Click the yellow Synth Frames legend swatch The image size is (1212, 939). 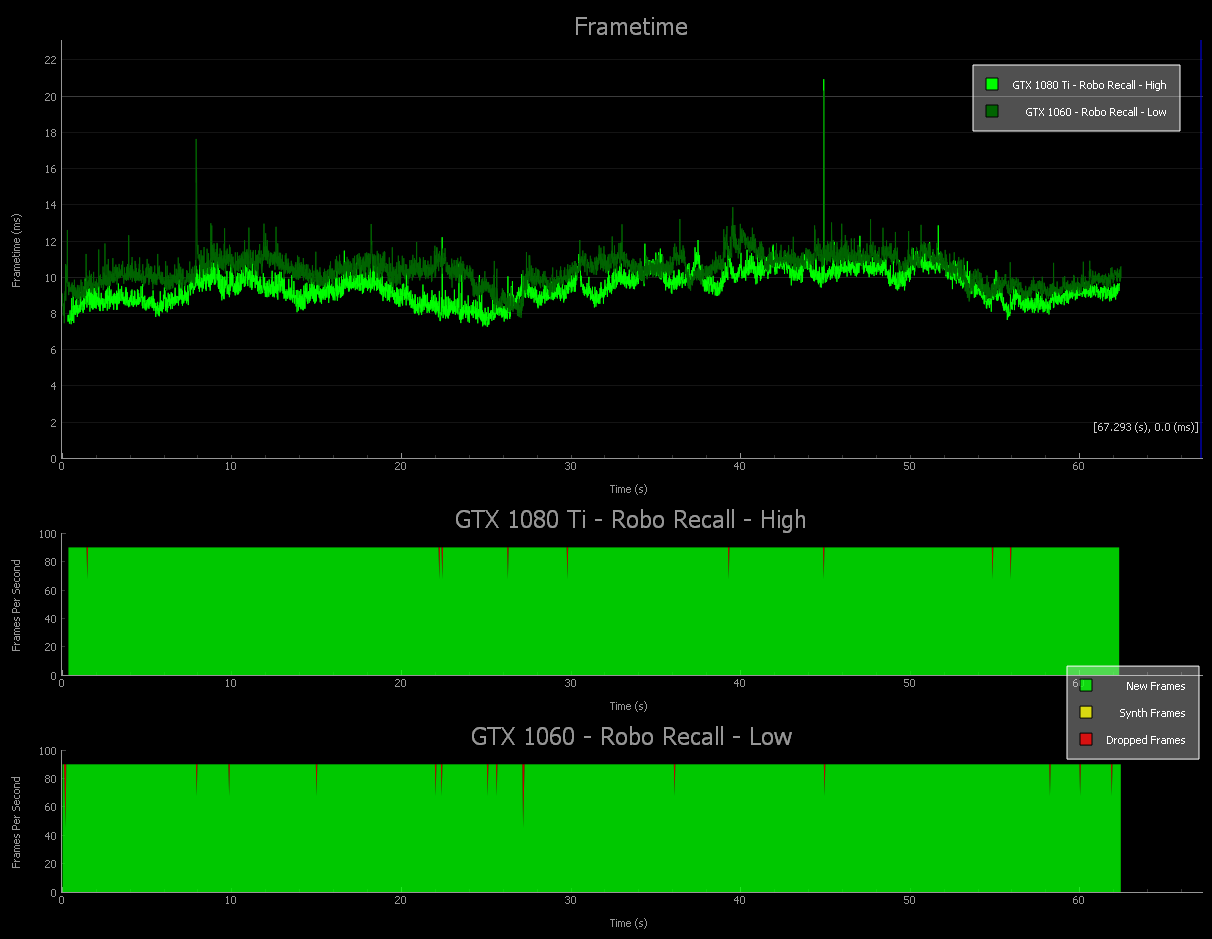pos(1086,713)
